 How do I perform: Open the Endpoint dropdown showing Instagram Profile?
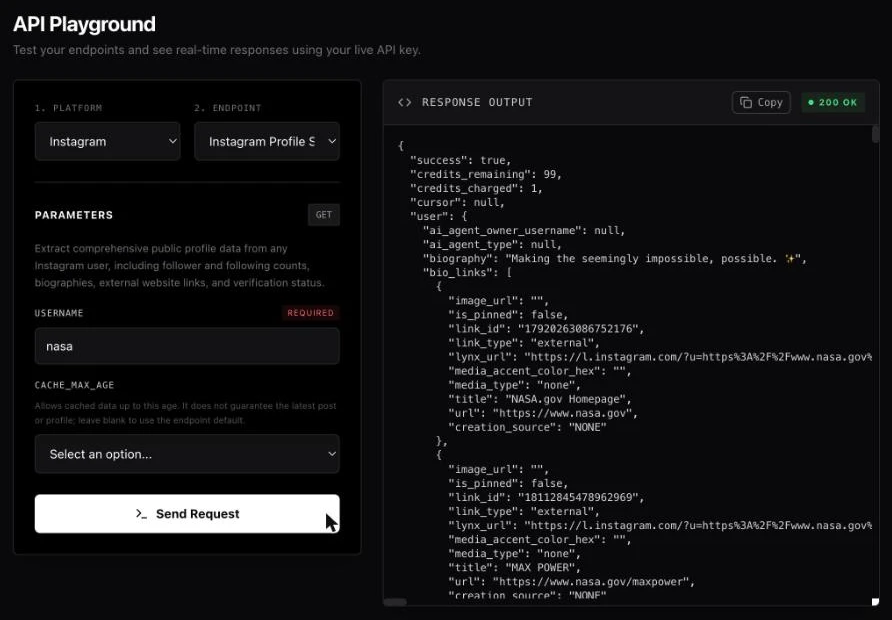tap(267, 141)
